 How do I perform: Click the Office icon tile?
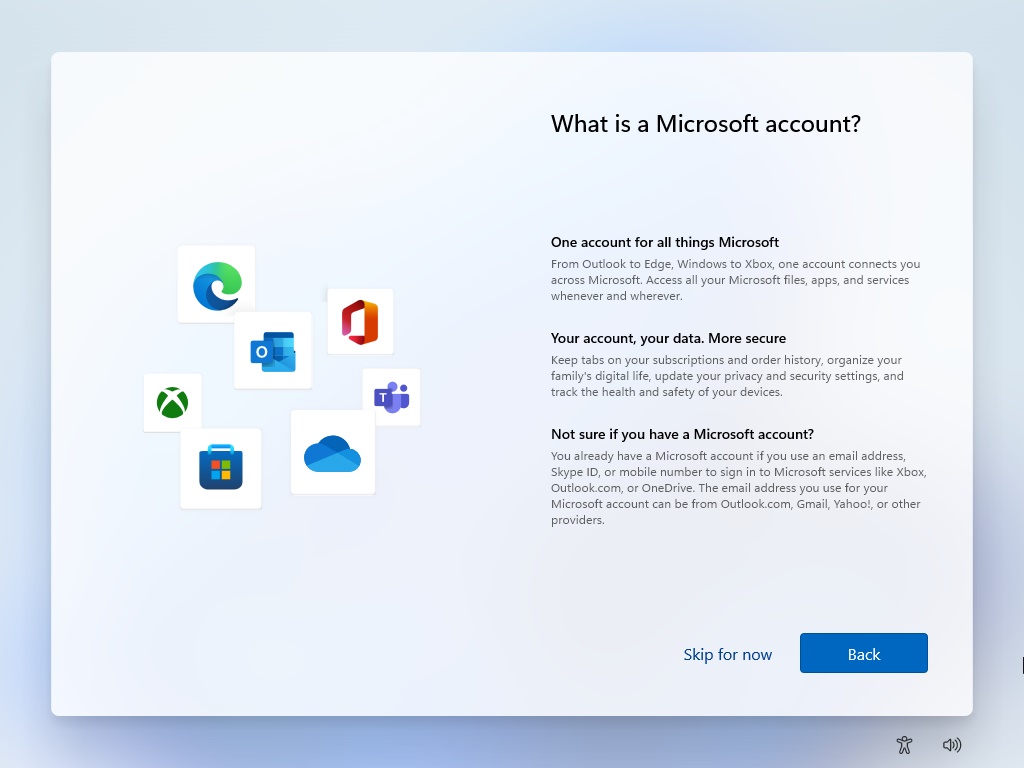[x=360, y=322]
